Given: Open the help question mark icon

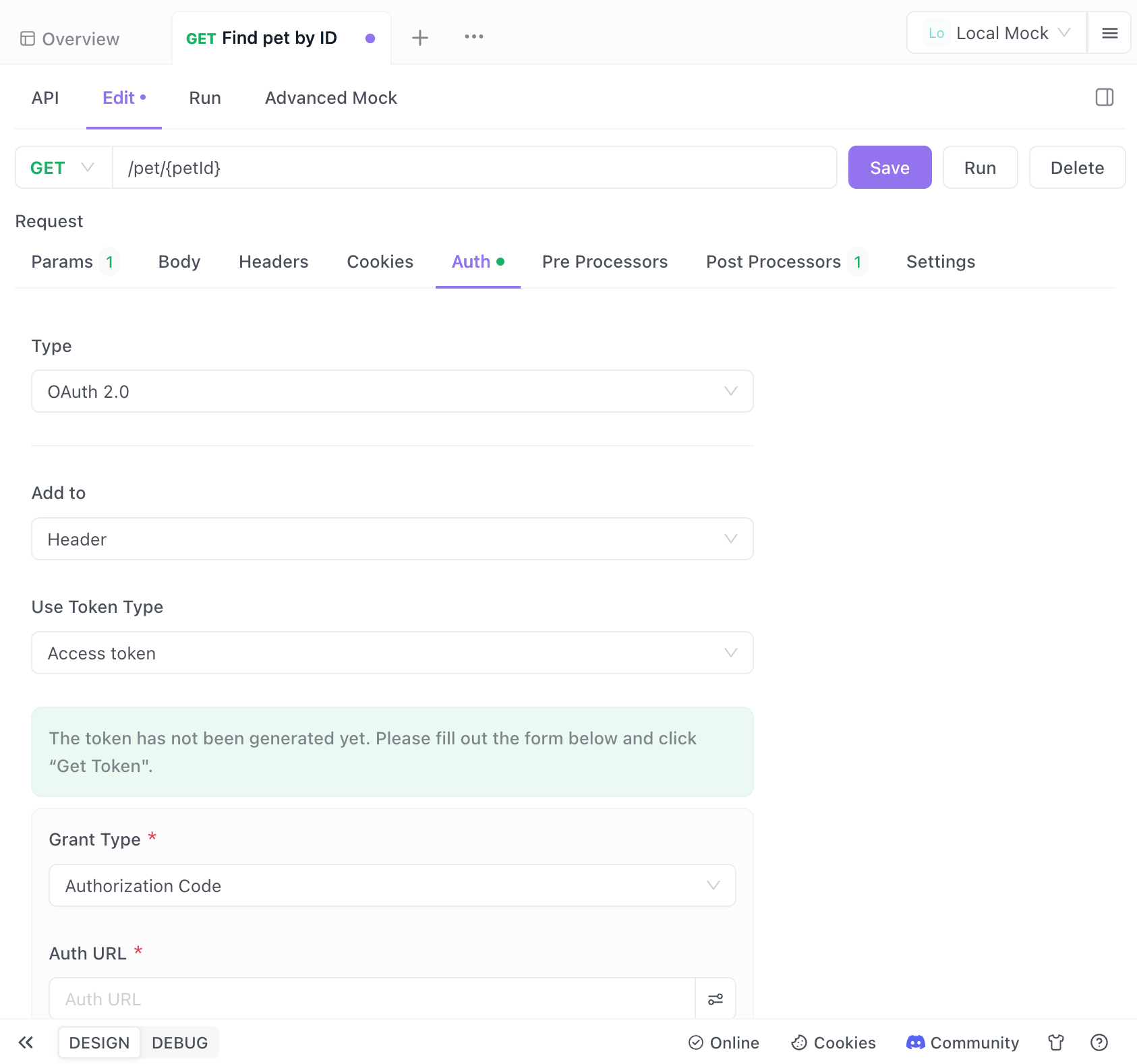Looking at the screenshot, I should (x=1099, y=1042).
